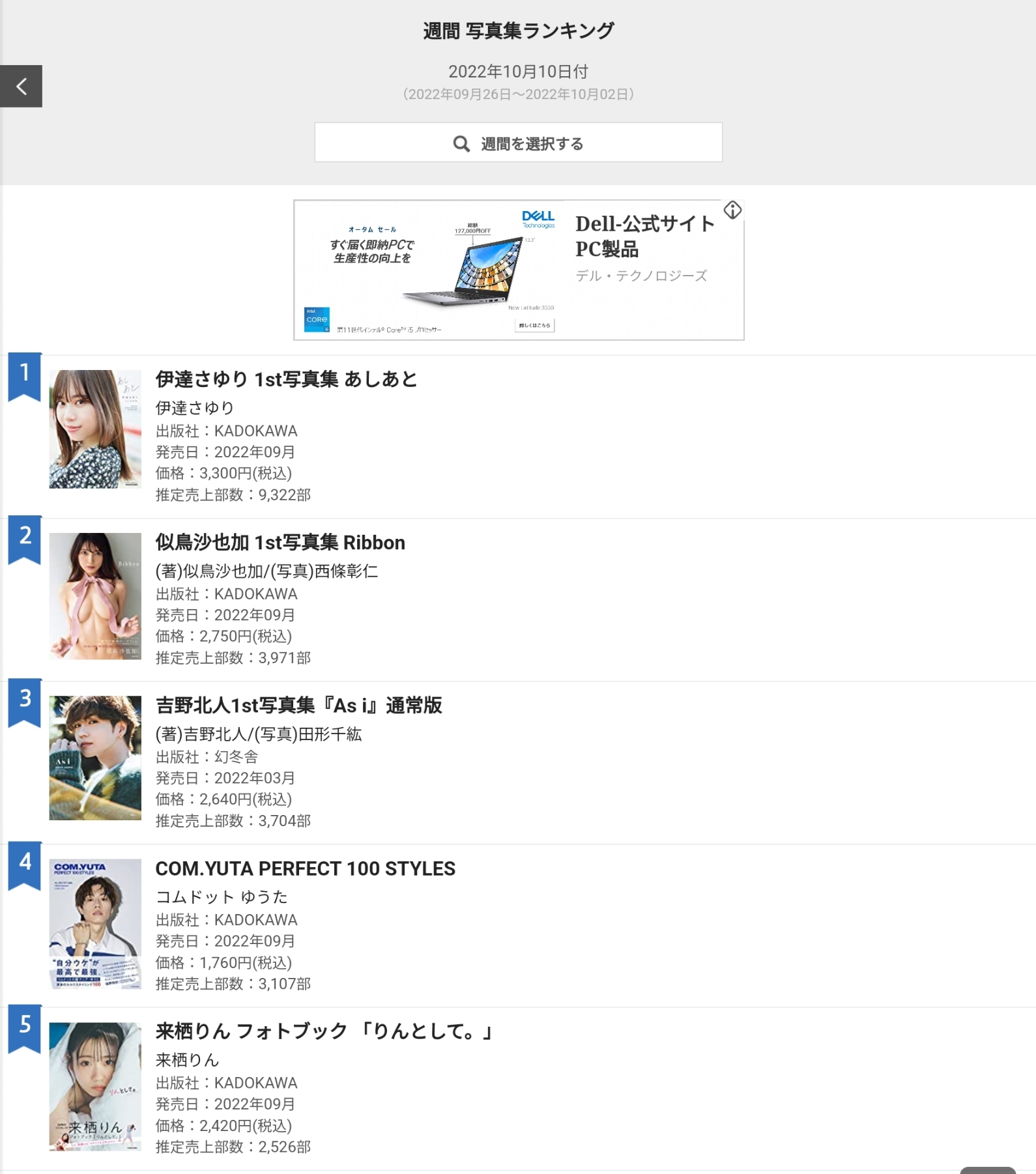The height and width of the screenshot is (1174, 1036).
Task: Click author name 来栖りん
Action: pyautogui.click(x=187, y=1060)
